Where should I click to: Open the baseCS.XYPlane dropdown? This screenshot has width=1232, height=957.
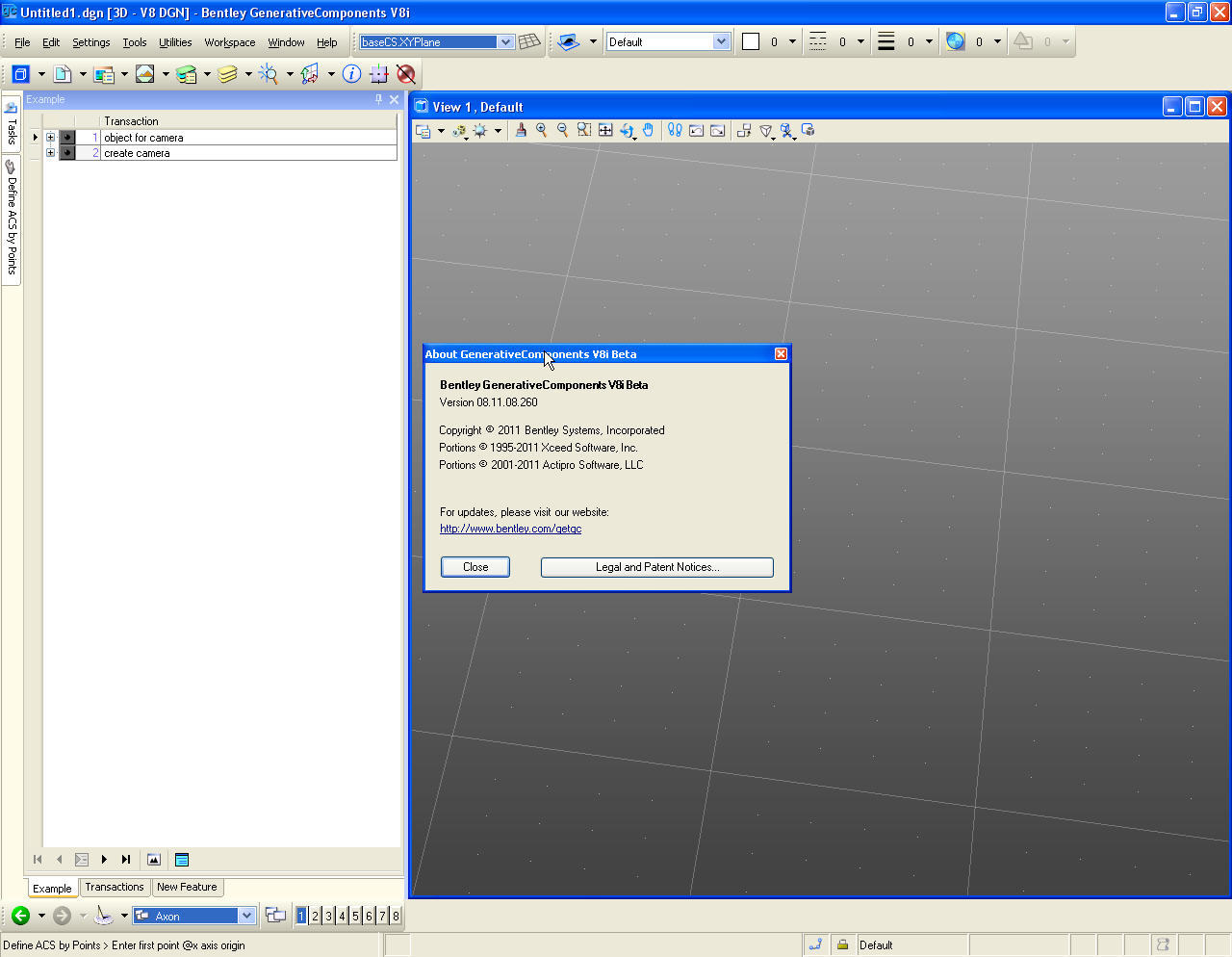[x=505, y=41]
